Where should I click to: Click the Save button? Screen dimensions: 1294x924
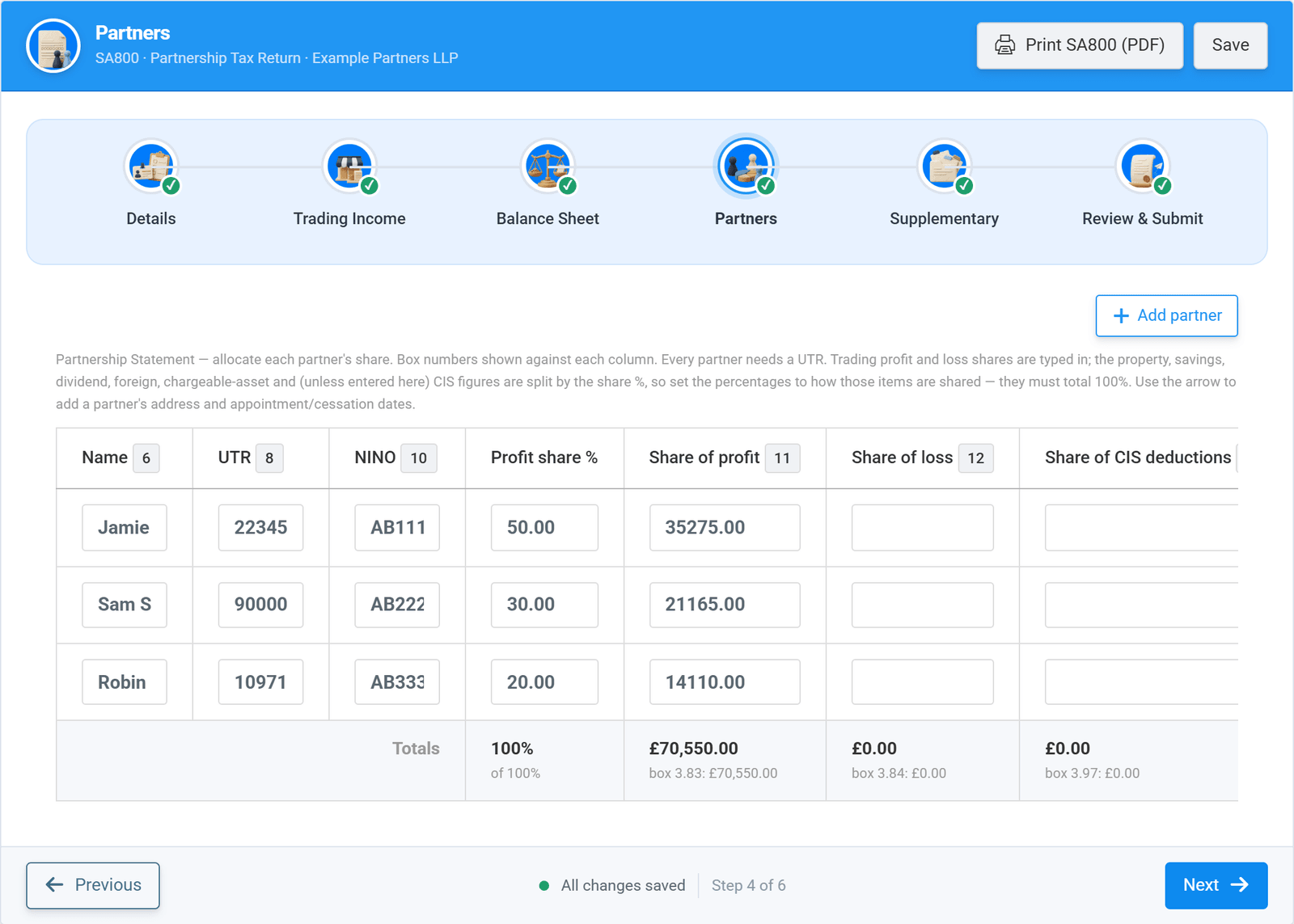pos(1230,45)
